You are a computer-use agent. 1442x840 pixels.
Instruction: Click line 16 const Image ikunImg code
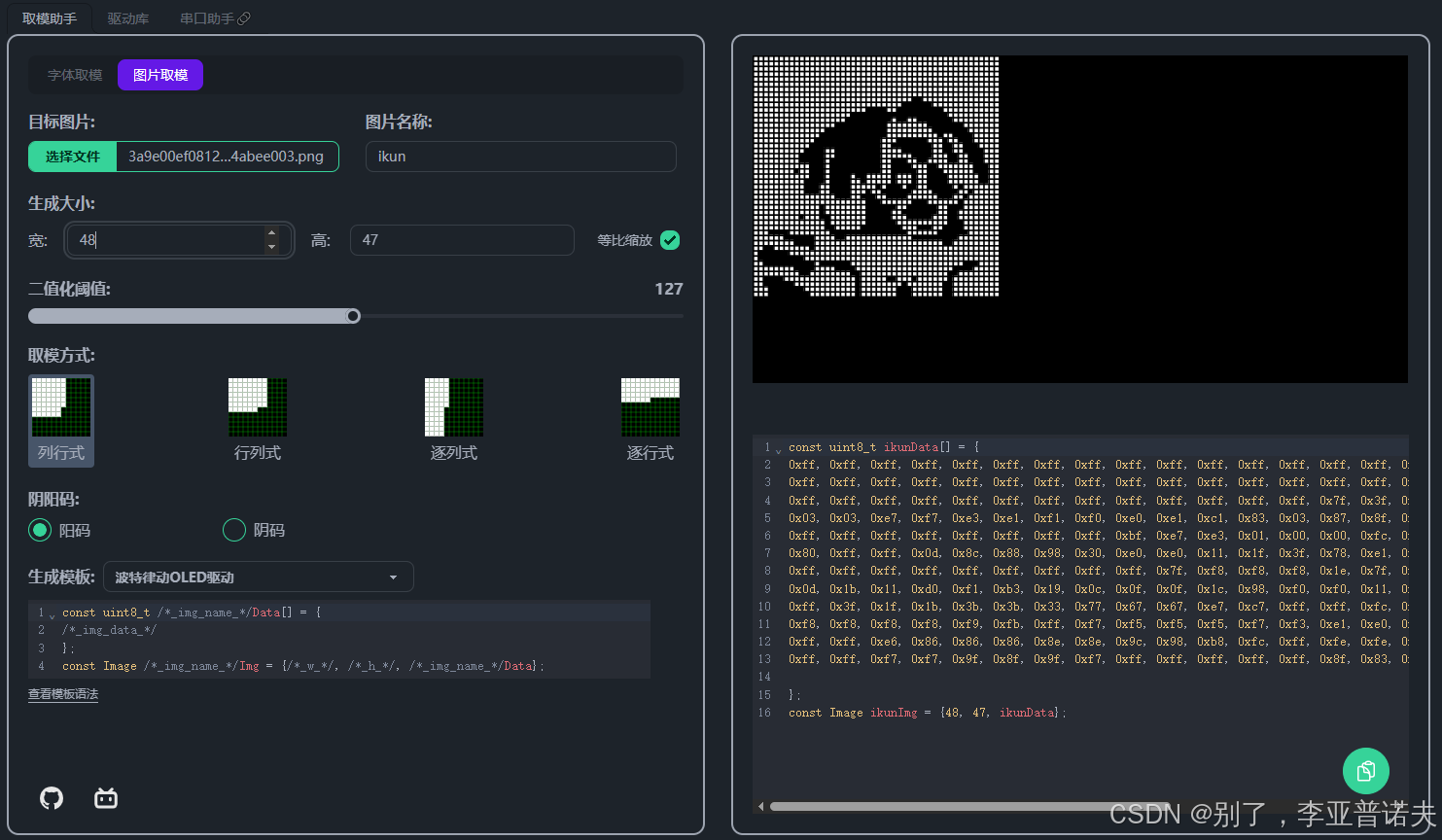(x=927, y=713)
